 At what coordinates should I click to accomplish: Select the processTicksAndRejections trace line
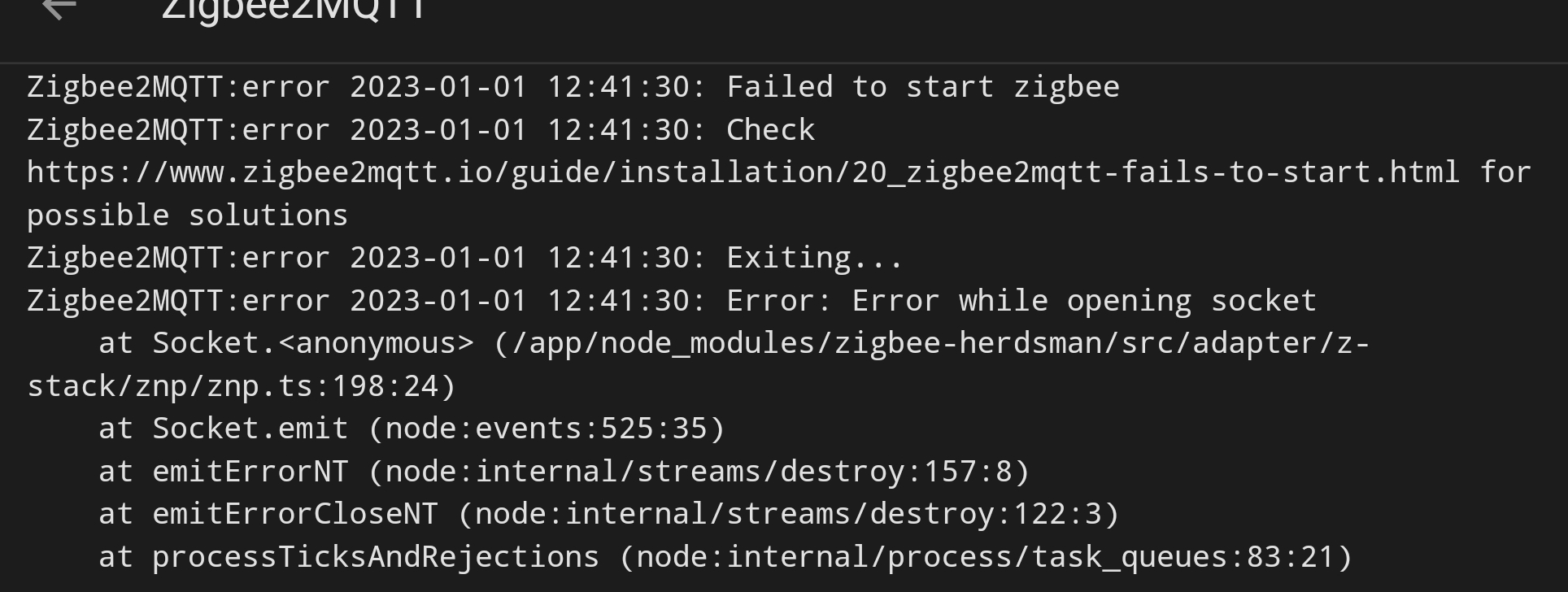click(725, 557)
